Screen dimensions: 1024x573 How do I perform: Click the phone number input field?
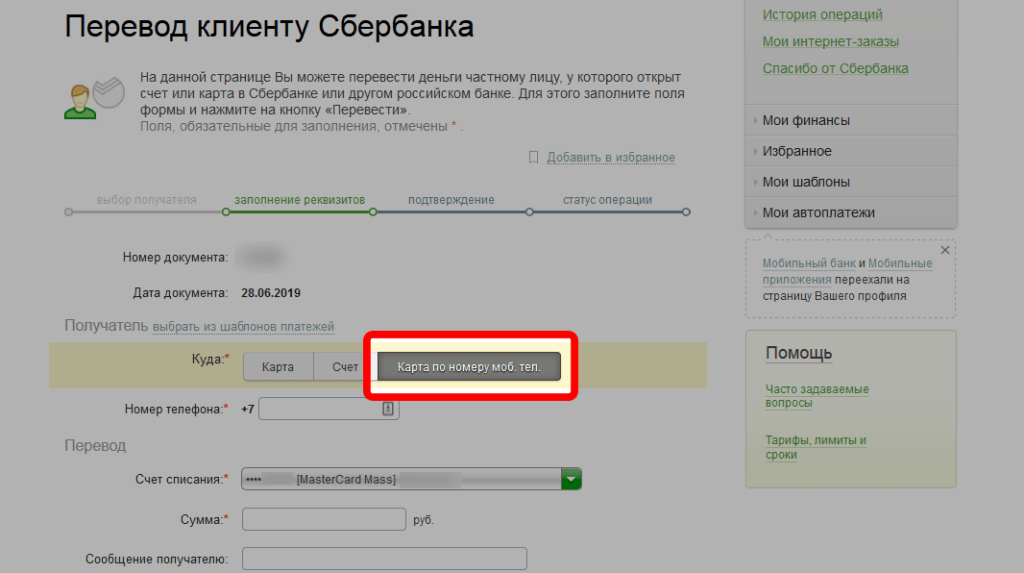pos(328,409)
